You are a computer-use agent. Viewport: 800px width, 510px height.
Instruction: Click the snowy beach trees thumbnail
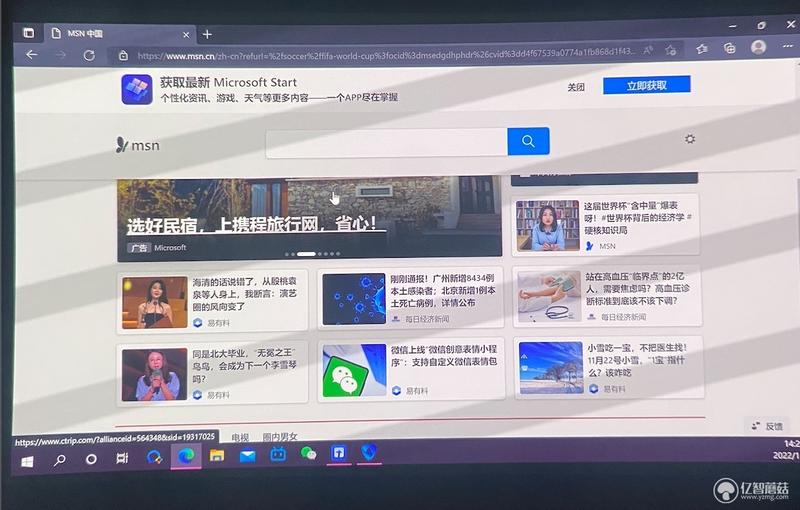(551, 368)
